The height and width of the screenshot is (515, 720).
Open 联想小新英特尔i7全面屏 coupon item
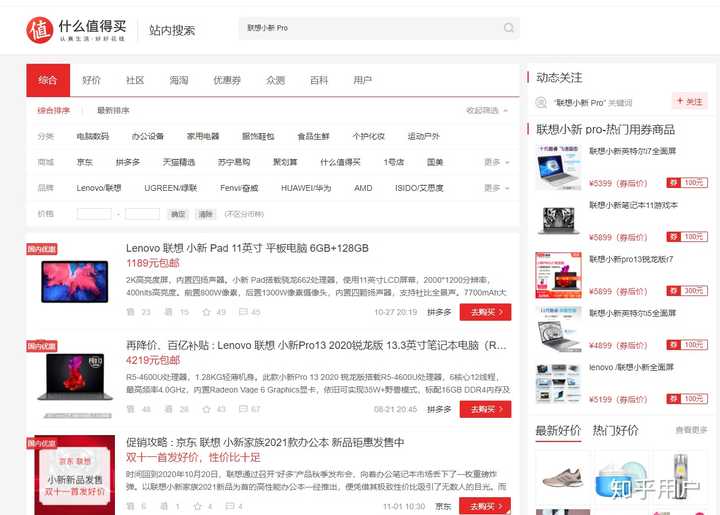pyautogui.click(x=632, y=151)
